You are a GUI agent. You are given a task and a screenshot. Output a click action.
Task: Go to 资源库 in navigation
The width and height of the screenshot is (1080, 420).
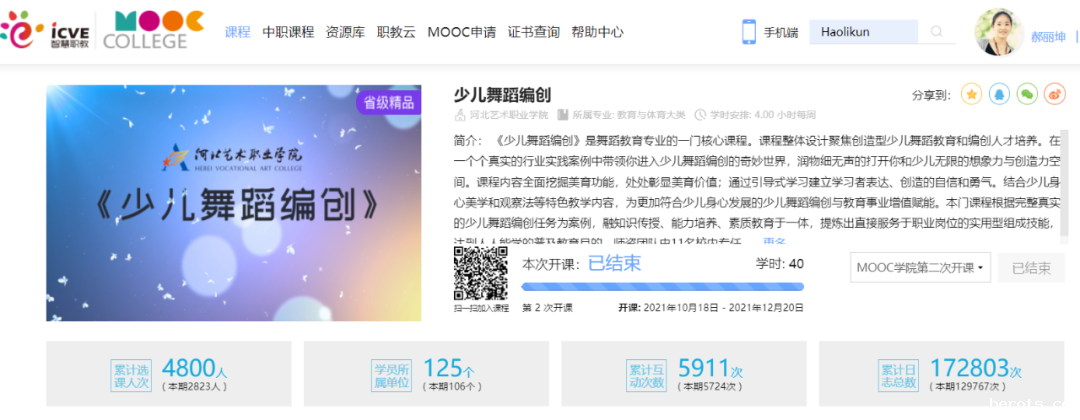click(345, 32)
